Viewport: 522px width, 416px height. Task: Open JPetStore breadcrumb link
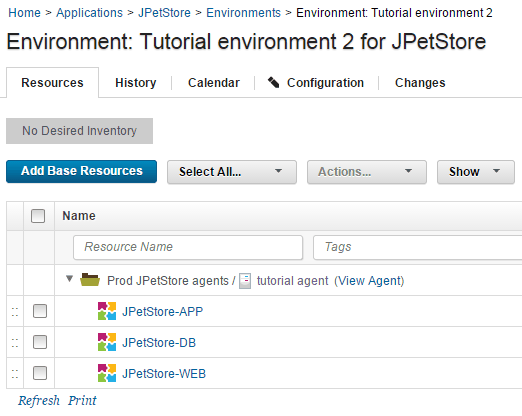click(164, 13)
